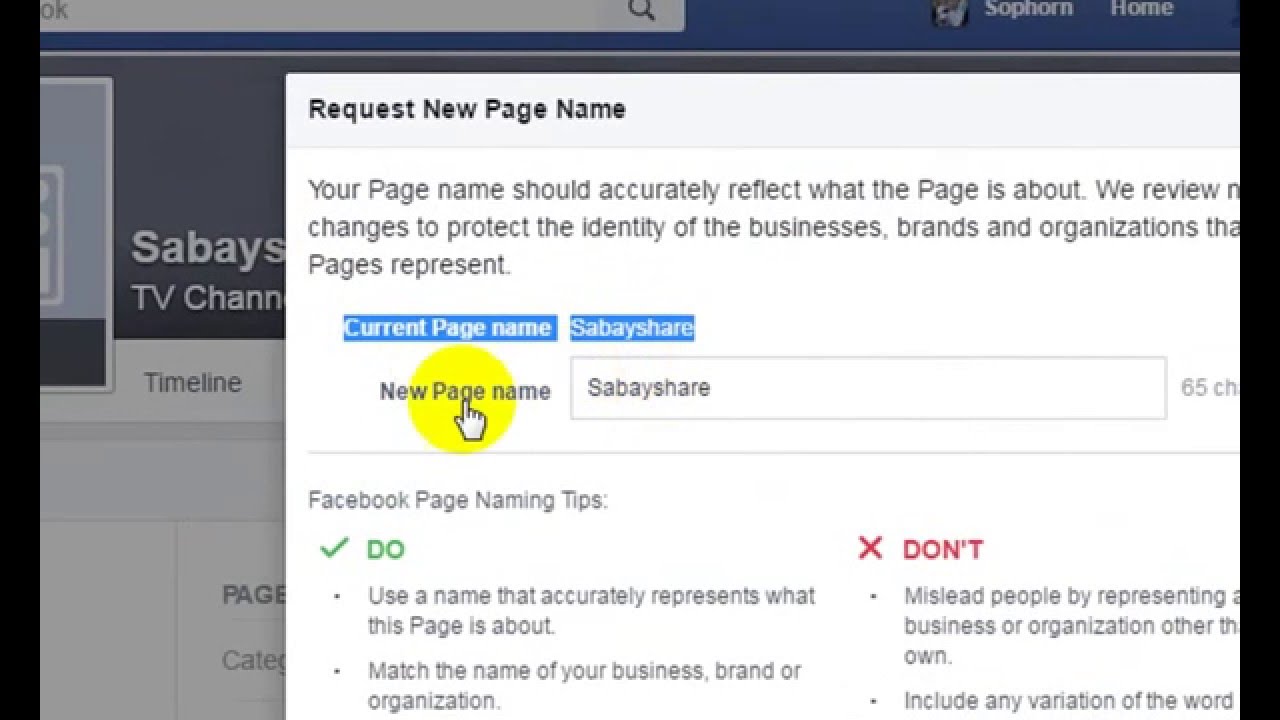Open Sophorn's profile avatar

pyautogui.click(x=950, y=10)
